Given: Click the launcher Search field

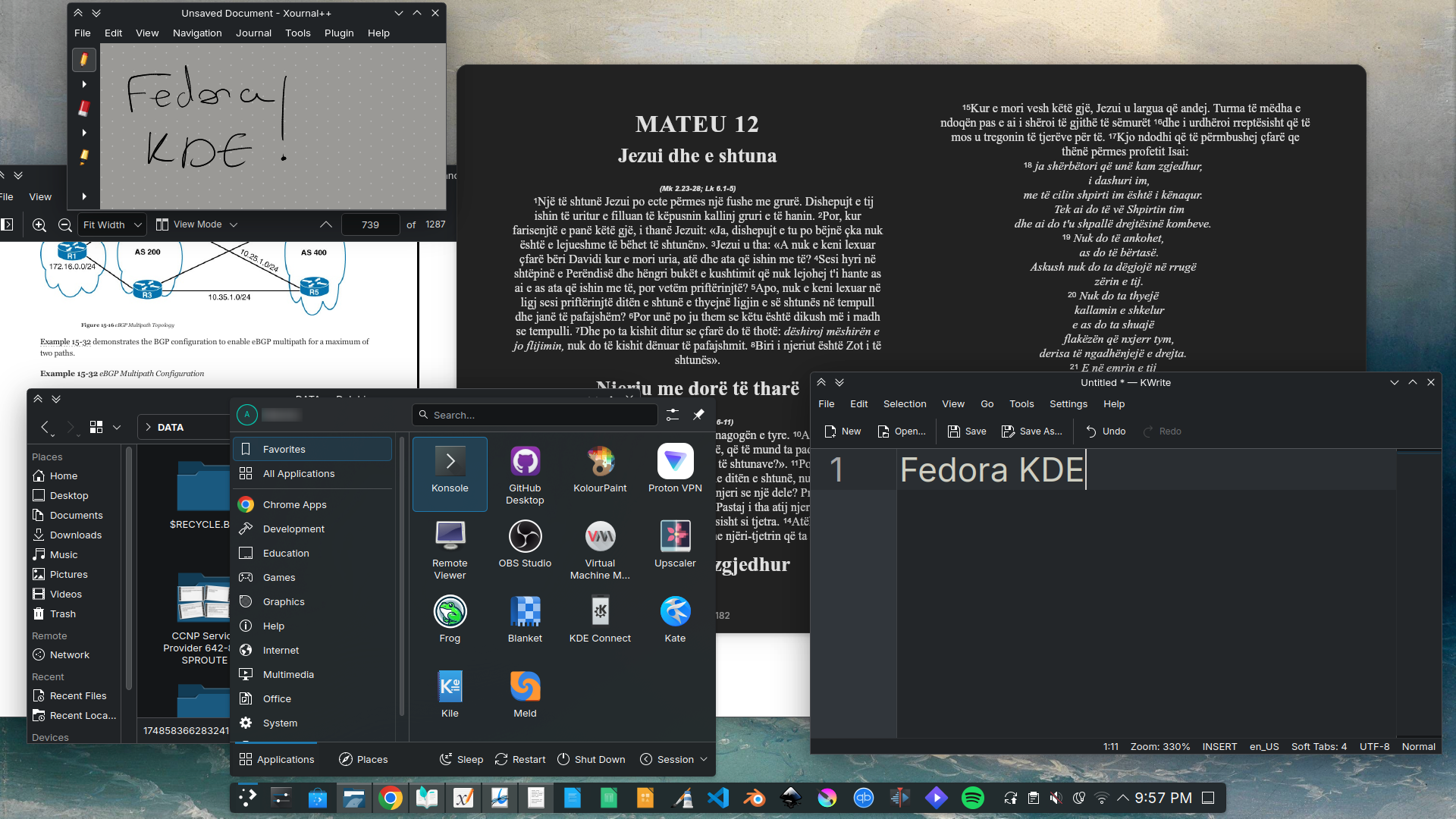Looking at the screenshot, I should pos(535,416).
